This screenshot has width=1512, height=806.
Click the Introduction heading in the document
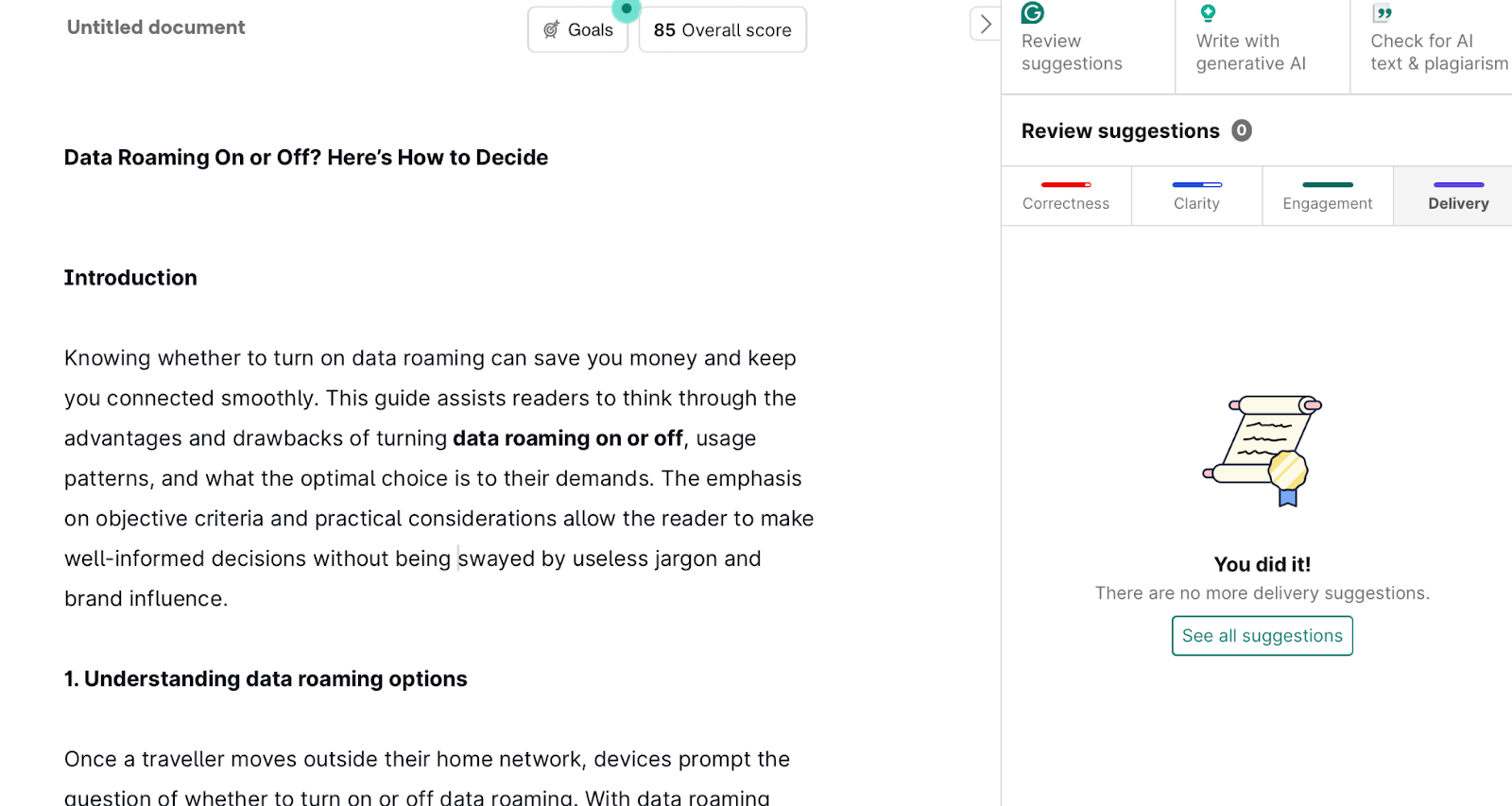130,278
